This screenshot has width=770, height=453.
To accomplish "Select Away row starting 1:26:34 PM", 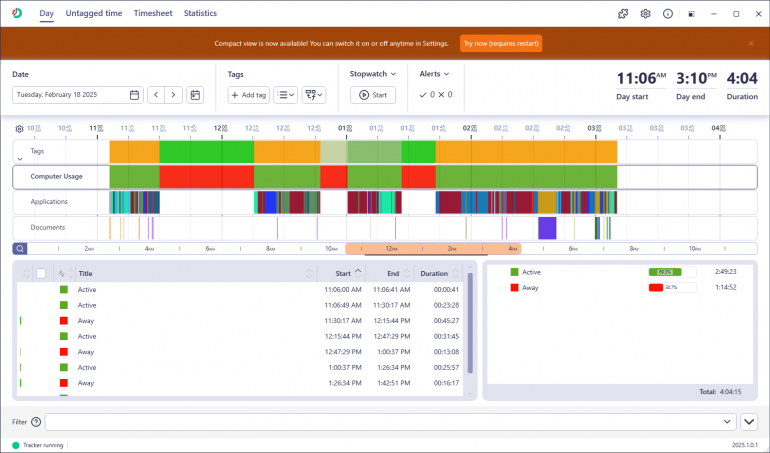I will point(240,383).
